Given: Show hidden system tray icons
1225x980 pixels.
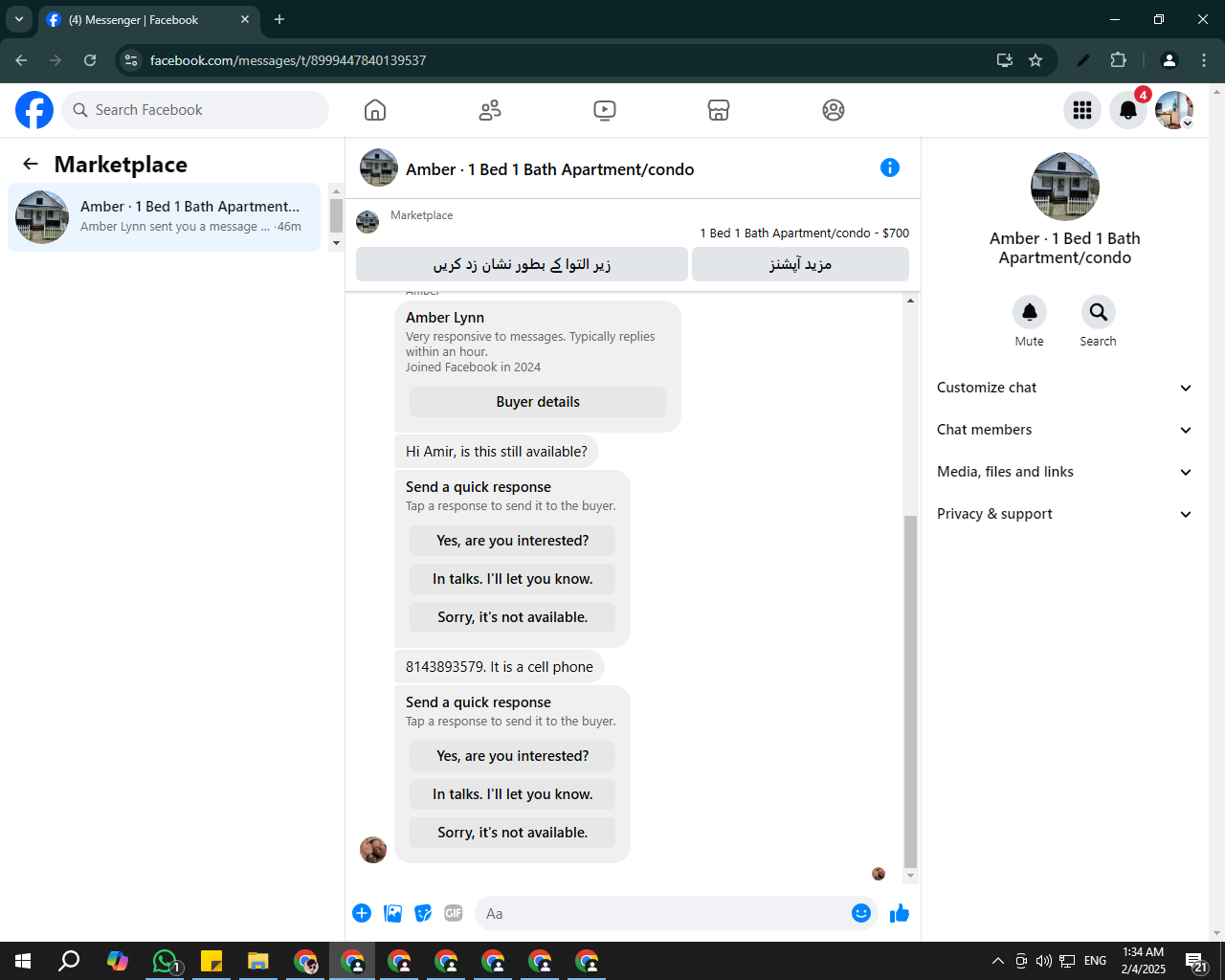Looking at the screenshot, I should [x=998, y=961].
